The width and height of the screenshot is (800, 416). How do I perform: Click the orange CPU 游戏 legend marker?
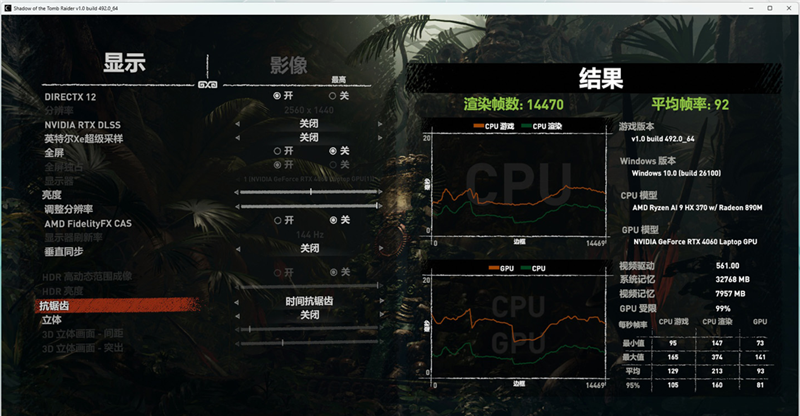[x=479, y=126]
